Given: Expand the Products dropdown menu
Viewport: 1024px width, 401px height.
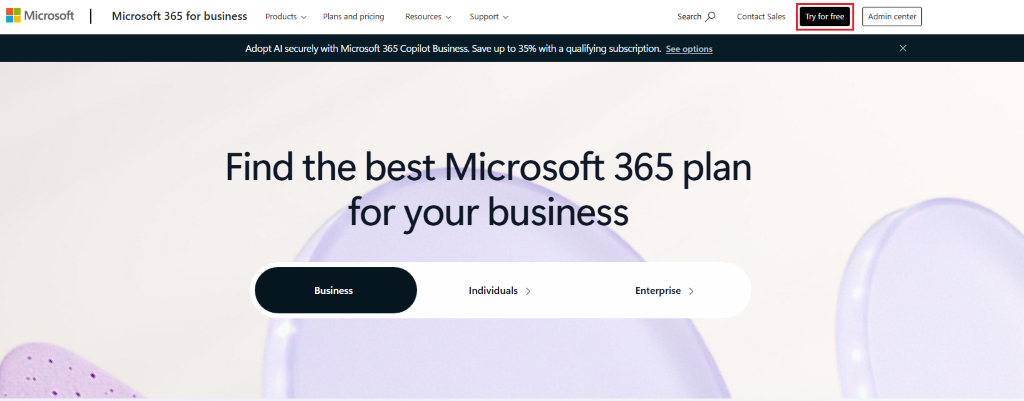Looking at the screenshot, I should coord(286,16).
